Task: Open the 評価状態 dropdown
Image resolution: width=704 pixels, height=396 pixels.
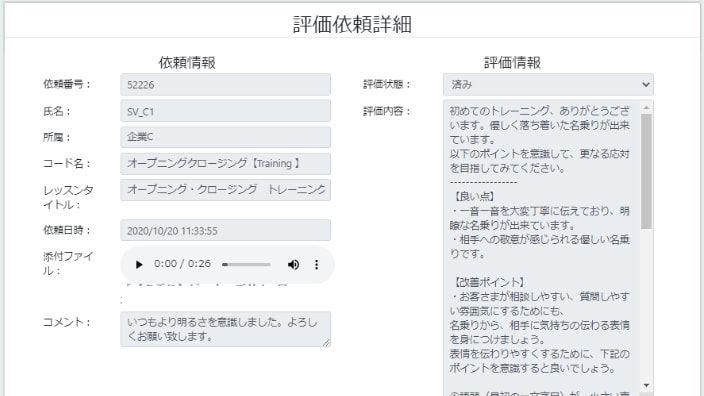Action: [x=548, y=84]
